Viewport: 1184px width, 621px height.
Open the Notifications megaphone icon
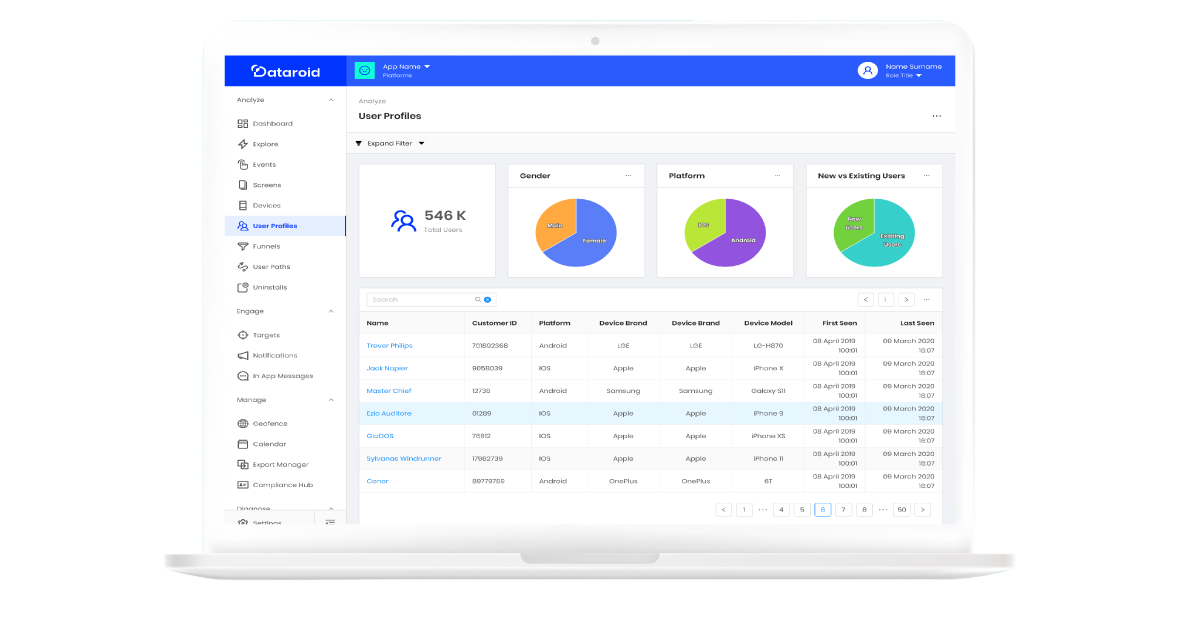tap(242, 355)
